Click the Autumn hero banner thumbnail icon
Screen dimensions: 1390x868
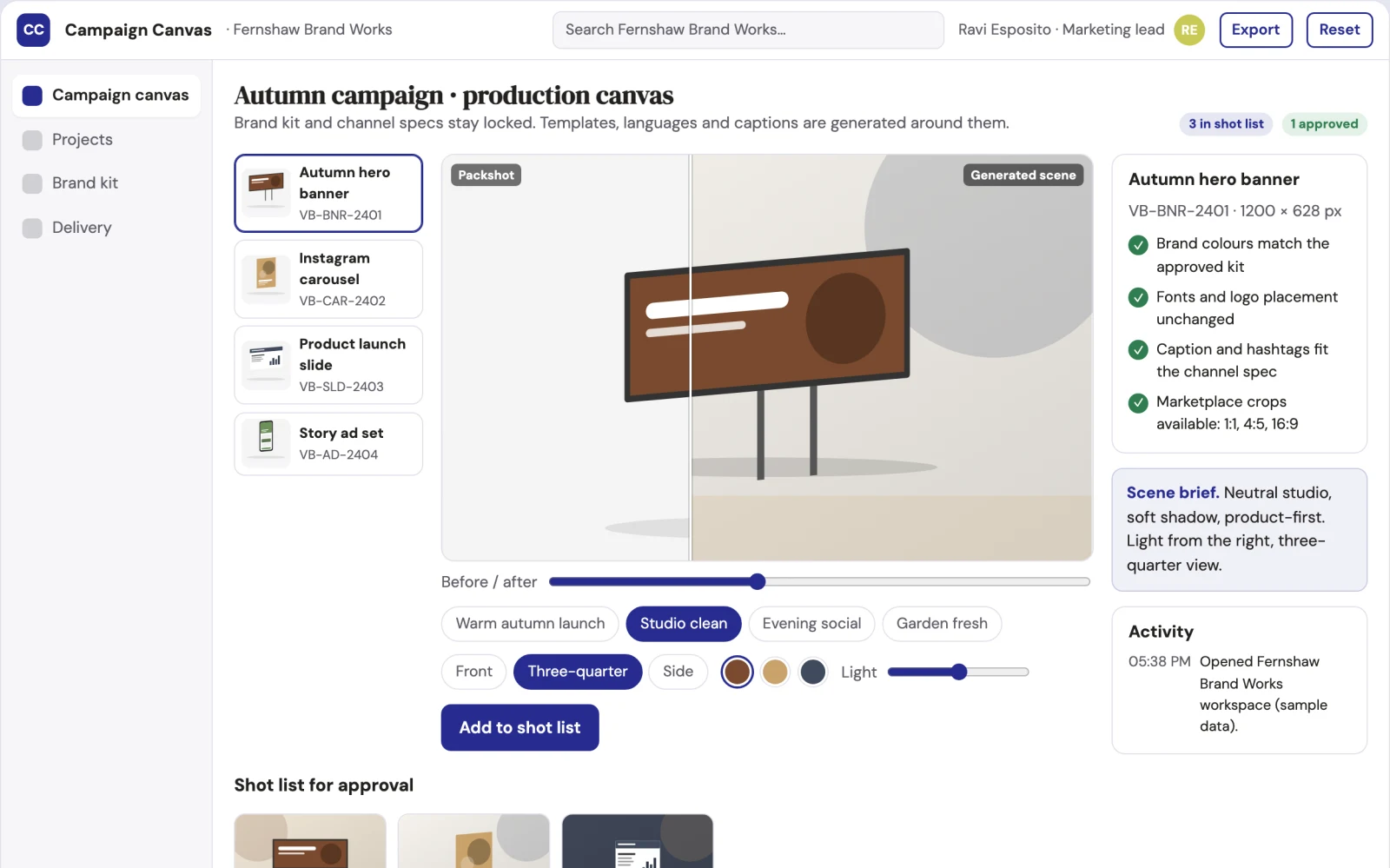click(x=266, y=193)
